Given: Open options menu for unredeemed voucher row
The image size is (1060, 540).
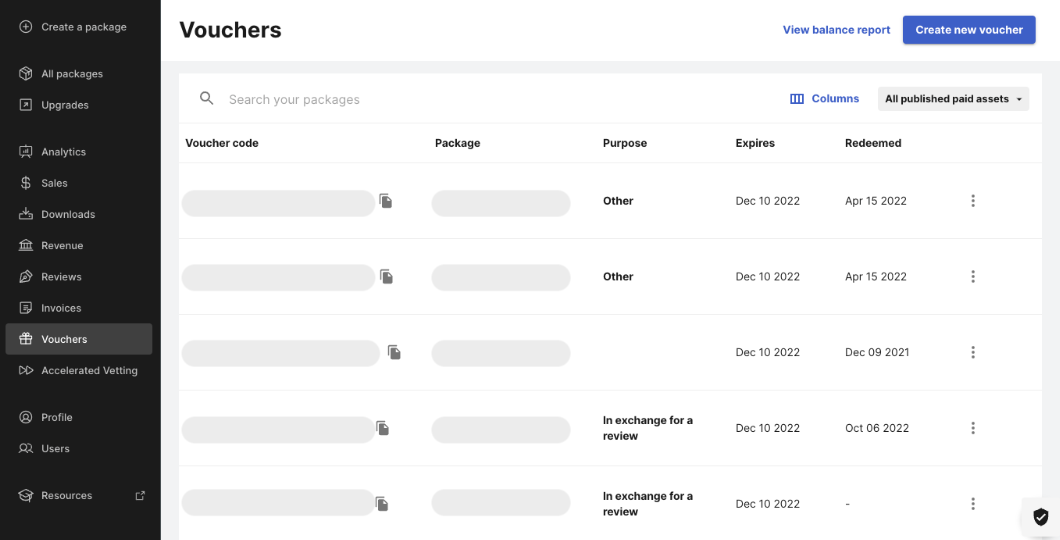Looking at the screenshot, I should pos(973,504).
